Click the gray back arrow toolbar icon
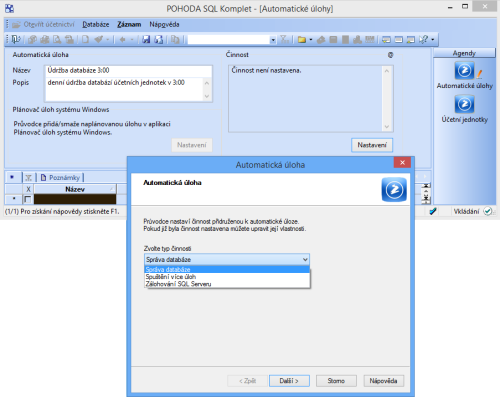Image resolution: width=500 pixels, height=397 pixels. click(122, 40)
